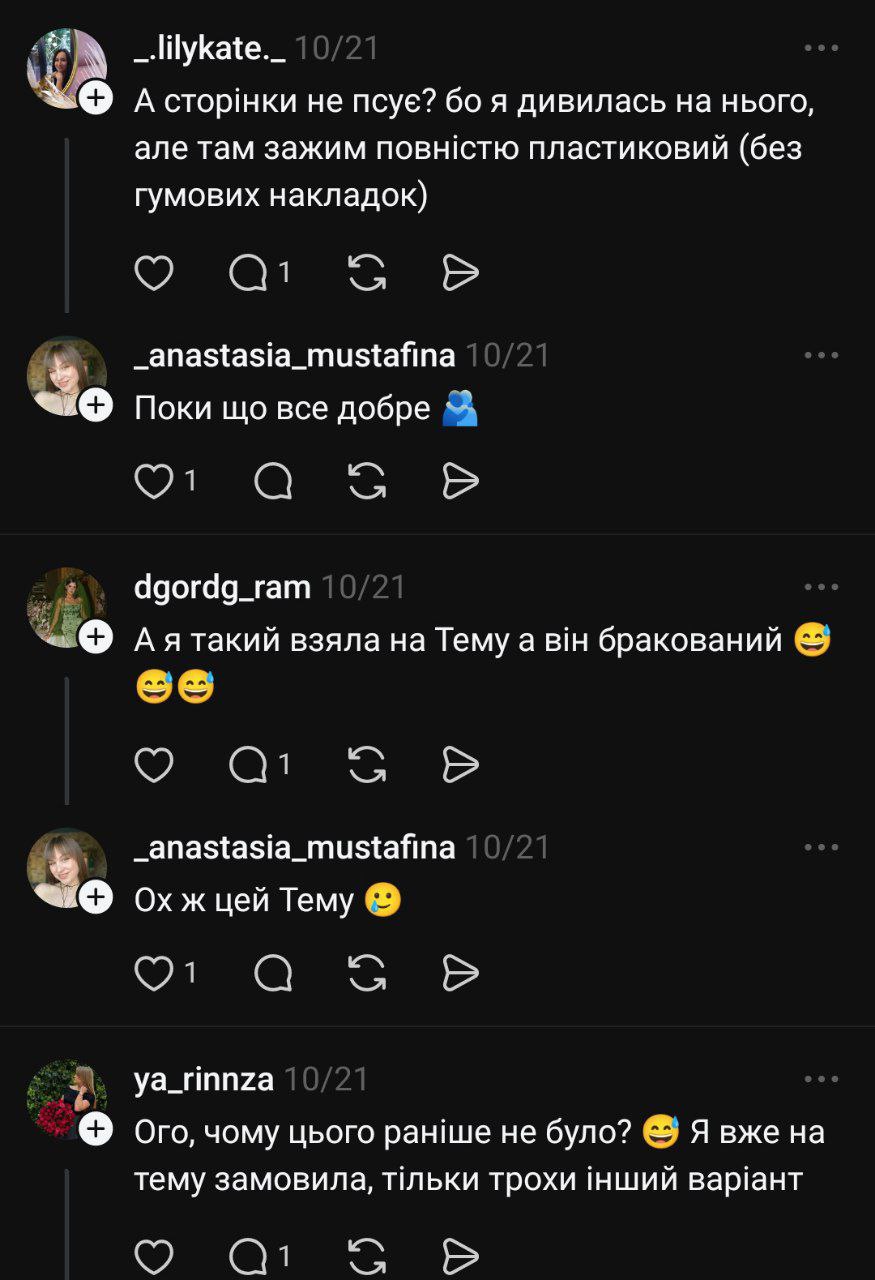Viewport: 875px width, 1280px height.
Task: Repost the 'Ох ж цей Тему' reply
Action: point(367,973)
